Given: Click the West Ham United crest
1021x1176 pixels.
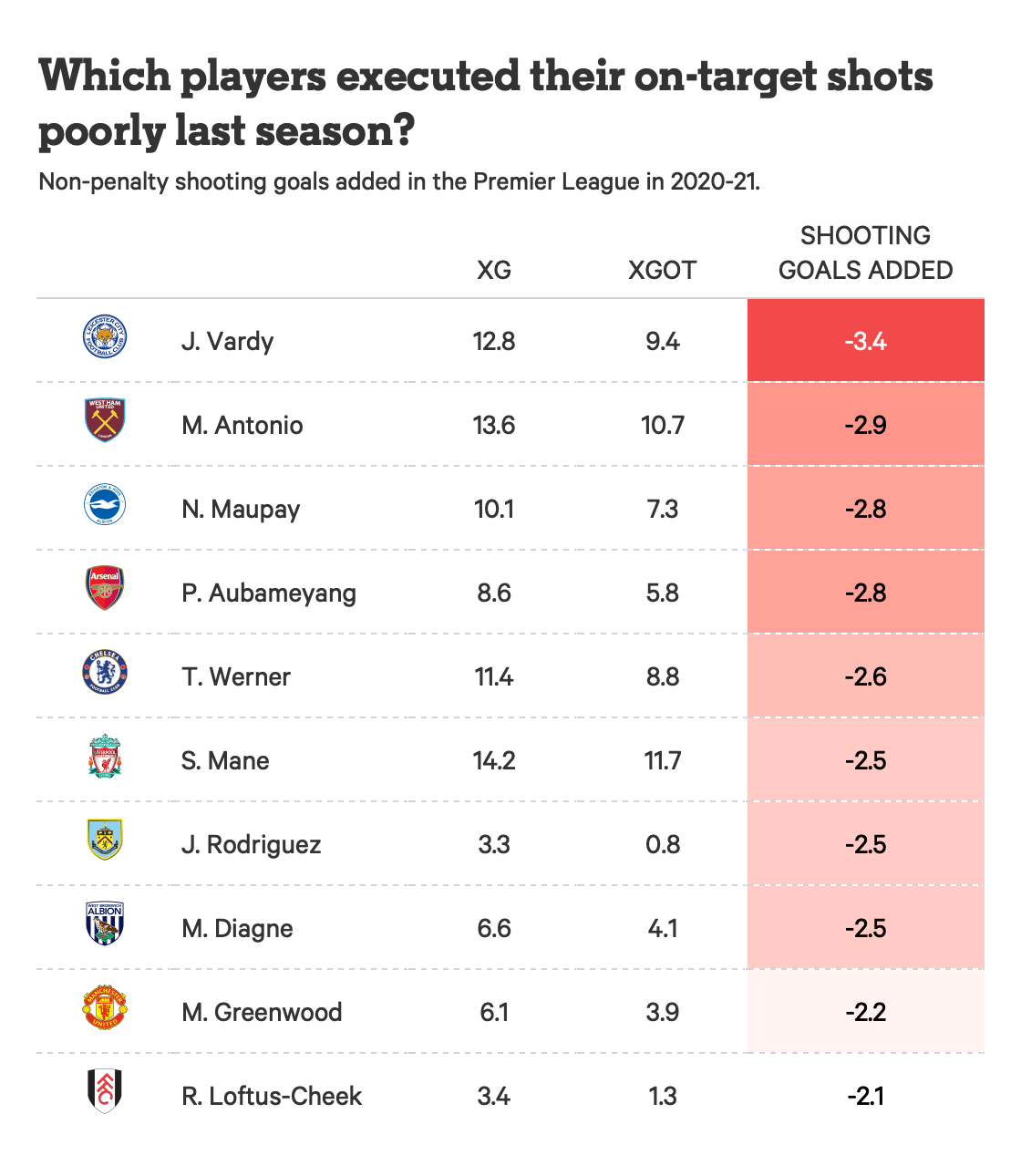Looking at the screenshot, I should point(105,420).
